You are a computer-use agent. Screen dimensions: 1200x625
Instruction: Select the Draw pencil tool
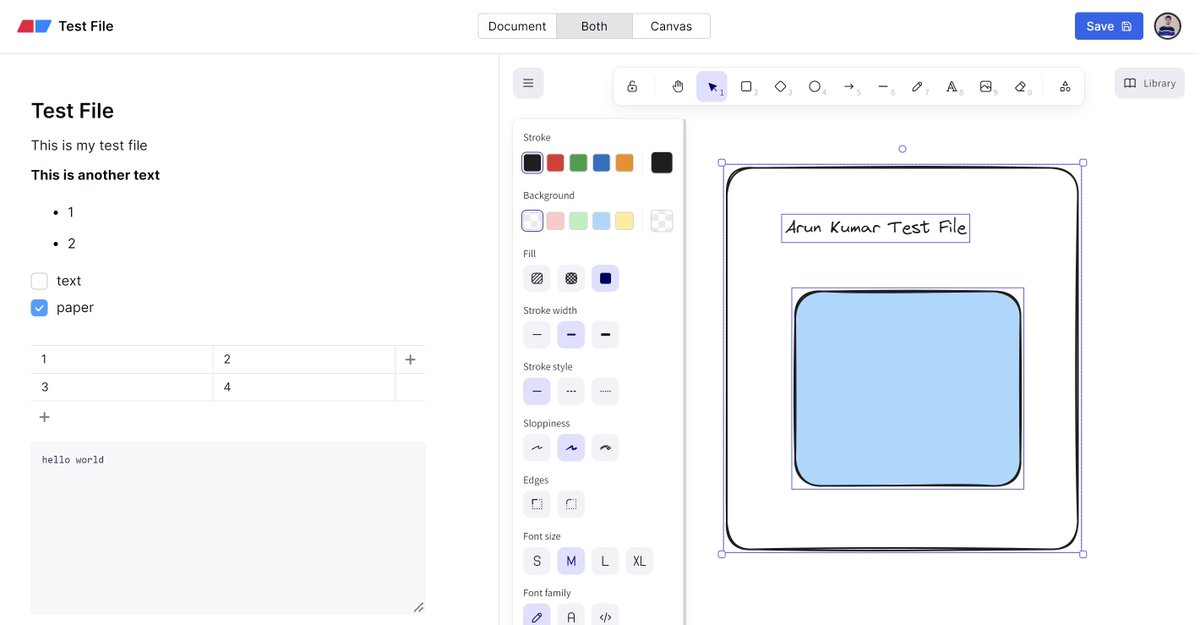pyautogui.click(x=917, y=87)
